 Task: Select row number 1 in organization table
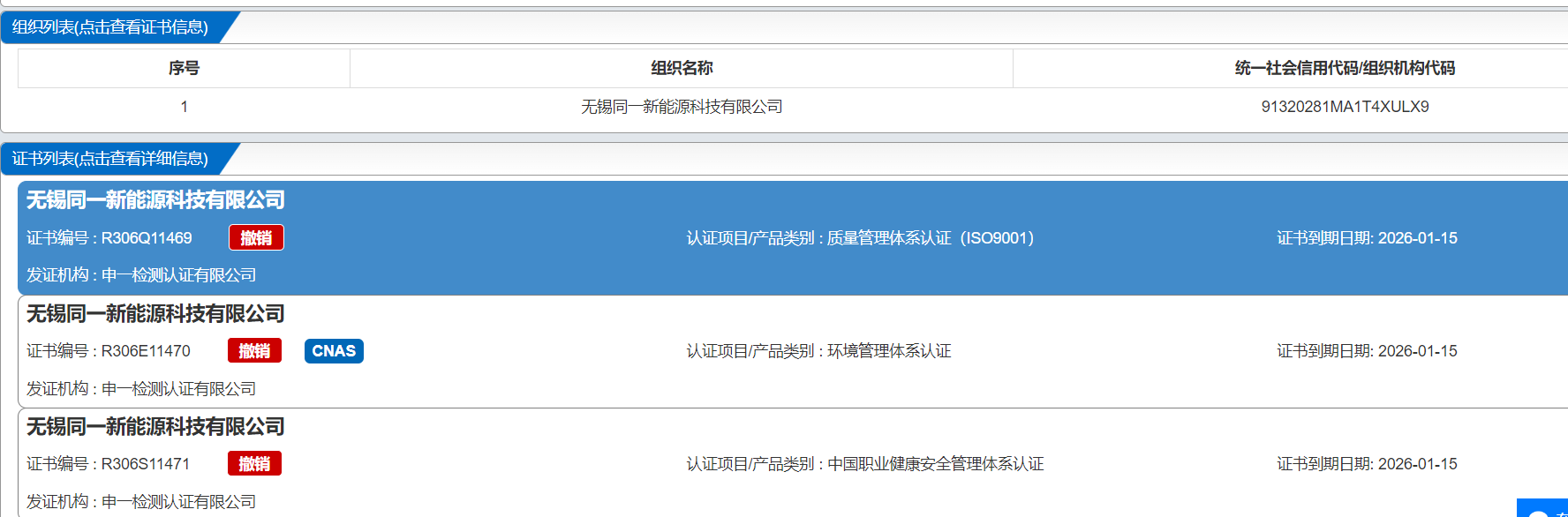coord(184,107)
